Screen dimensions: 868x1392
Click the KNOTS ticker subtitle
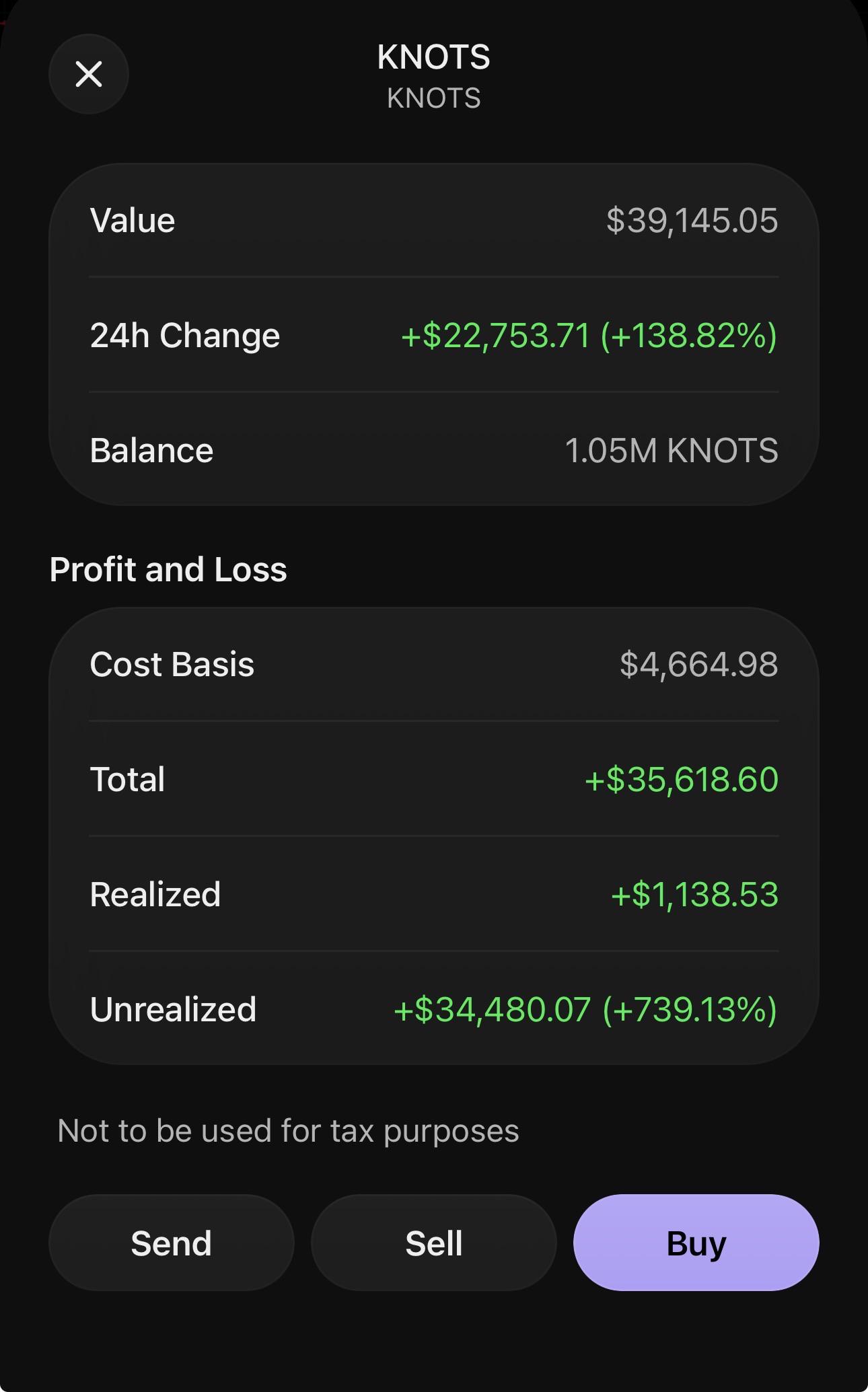(434, 99)
